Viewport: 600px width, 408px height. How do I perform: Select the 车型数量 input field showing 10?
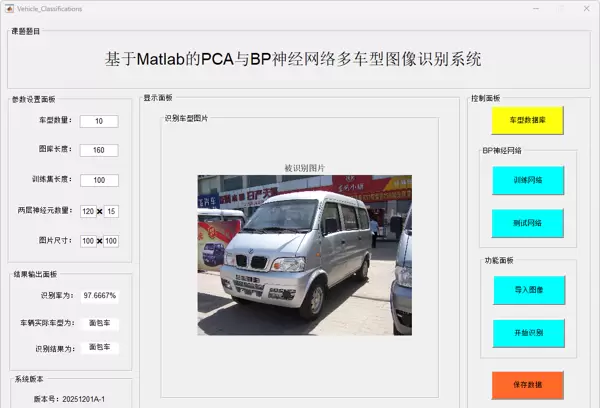[x=99, y=121]
